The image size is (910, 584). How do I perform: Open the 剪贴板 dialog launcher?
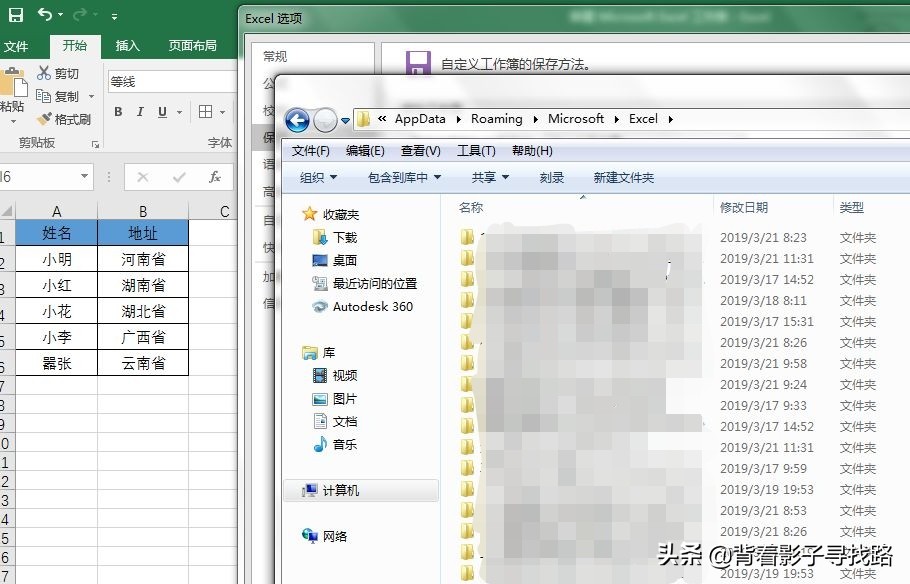click(x=95, y=144)
